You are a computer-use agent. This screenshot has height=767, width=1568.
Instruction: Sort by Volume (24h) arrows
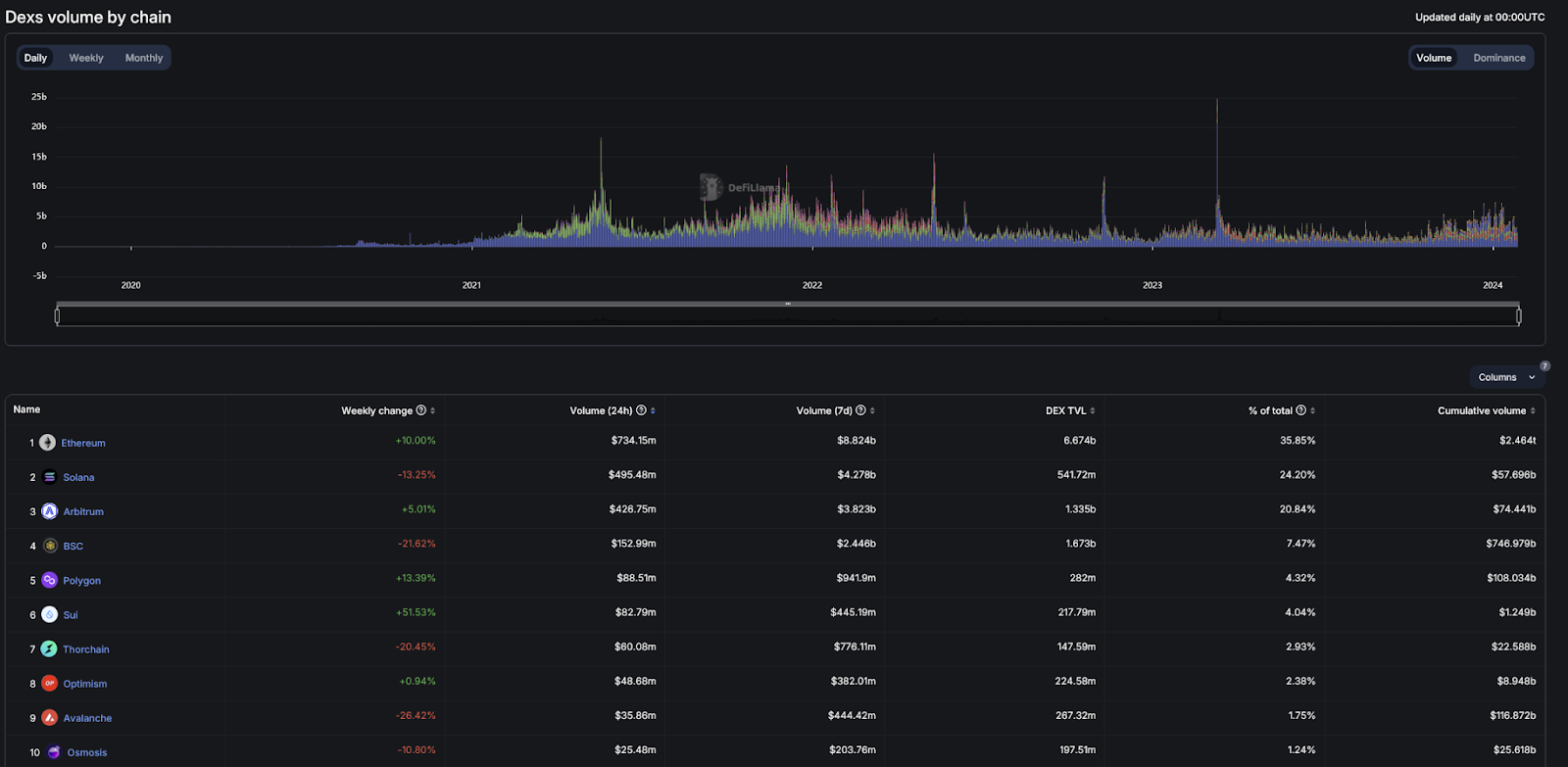(x=653, y=410)
